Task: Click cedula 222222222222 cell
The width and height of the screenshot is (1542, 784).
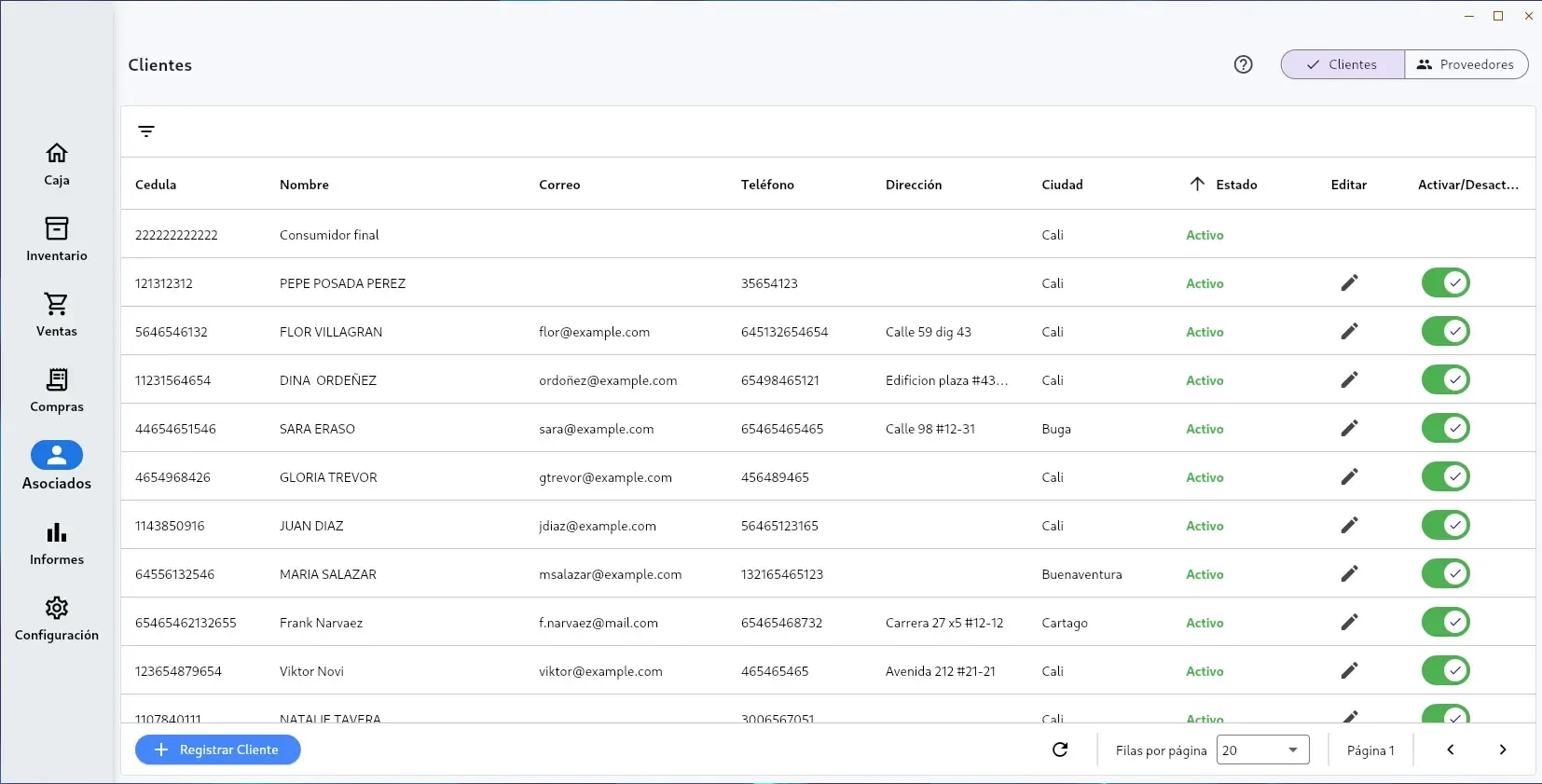Action: [176, 235]
